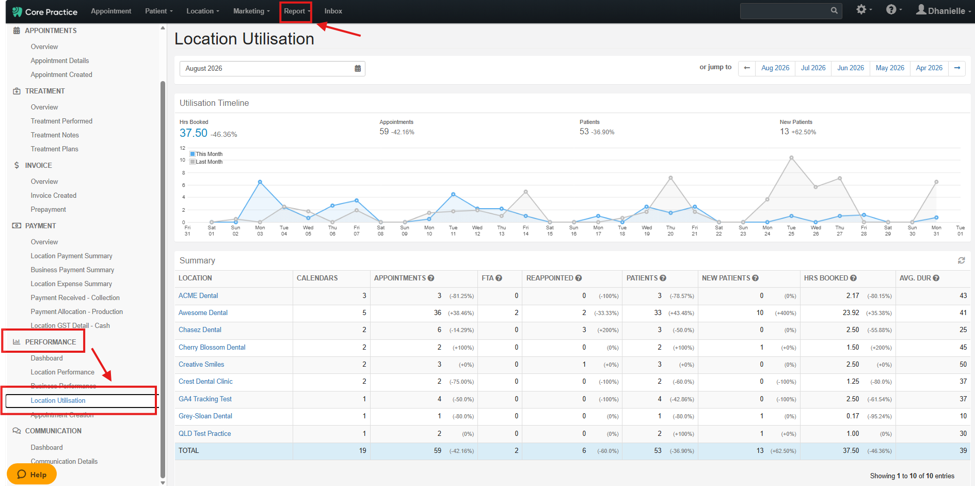Viewport: 975px width, 486px height.
Task: Toggle the Last Month chart legend
Action: coord(206,162)
